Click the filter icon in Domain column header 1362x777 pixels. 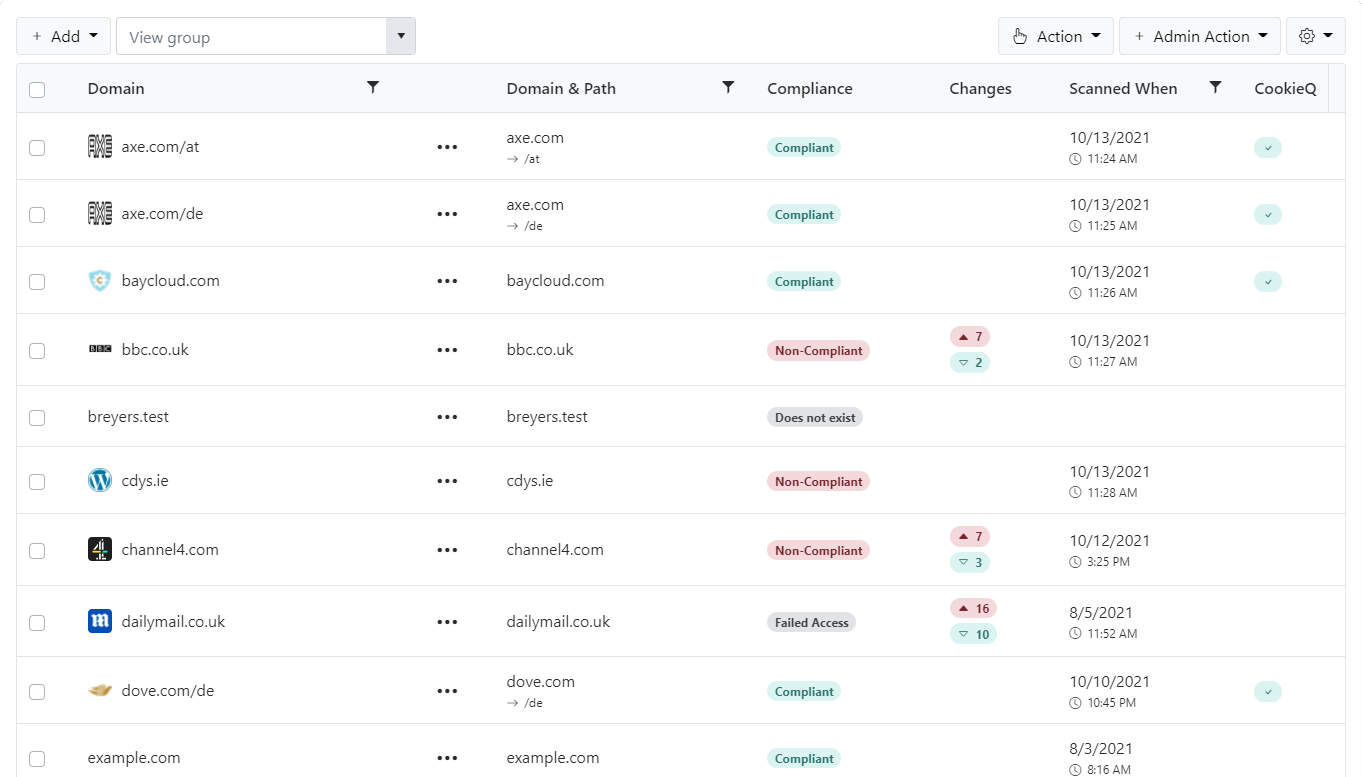pyautogui.click(x=373, y=88)
